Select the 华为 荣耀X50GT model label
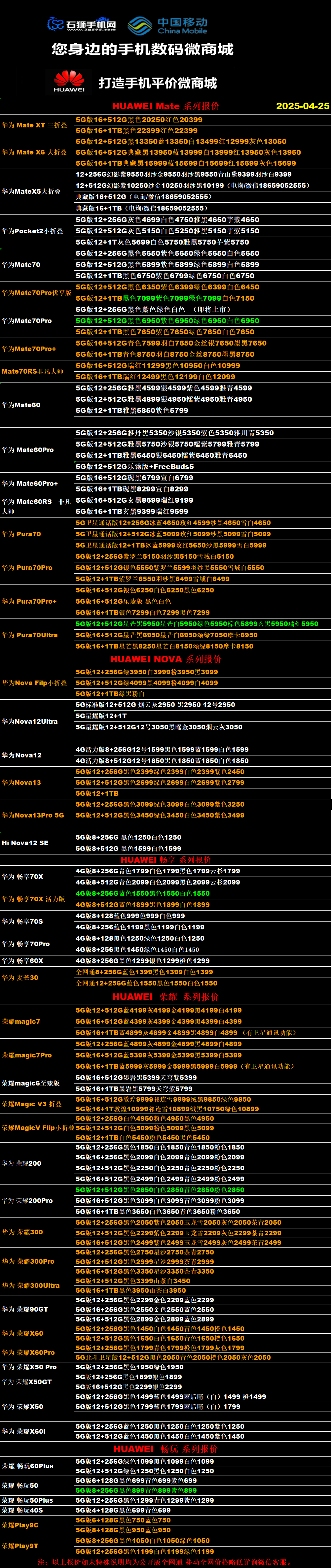 (x=27, y=1382)
